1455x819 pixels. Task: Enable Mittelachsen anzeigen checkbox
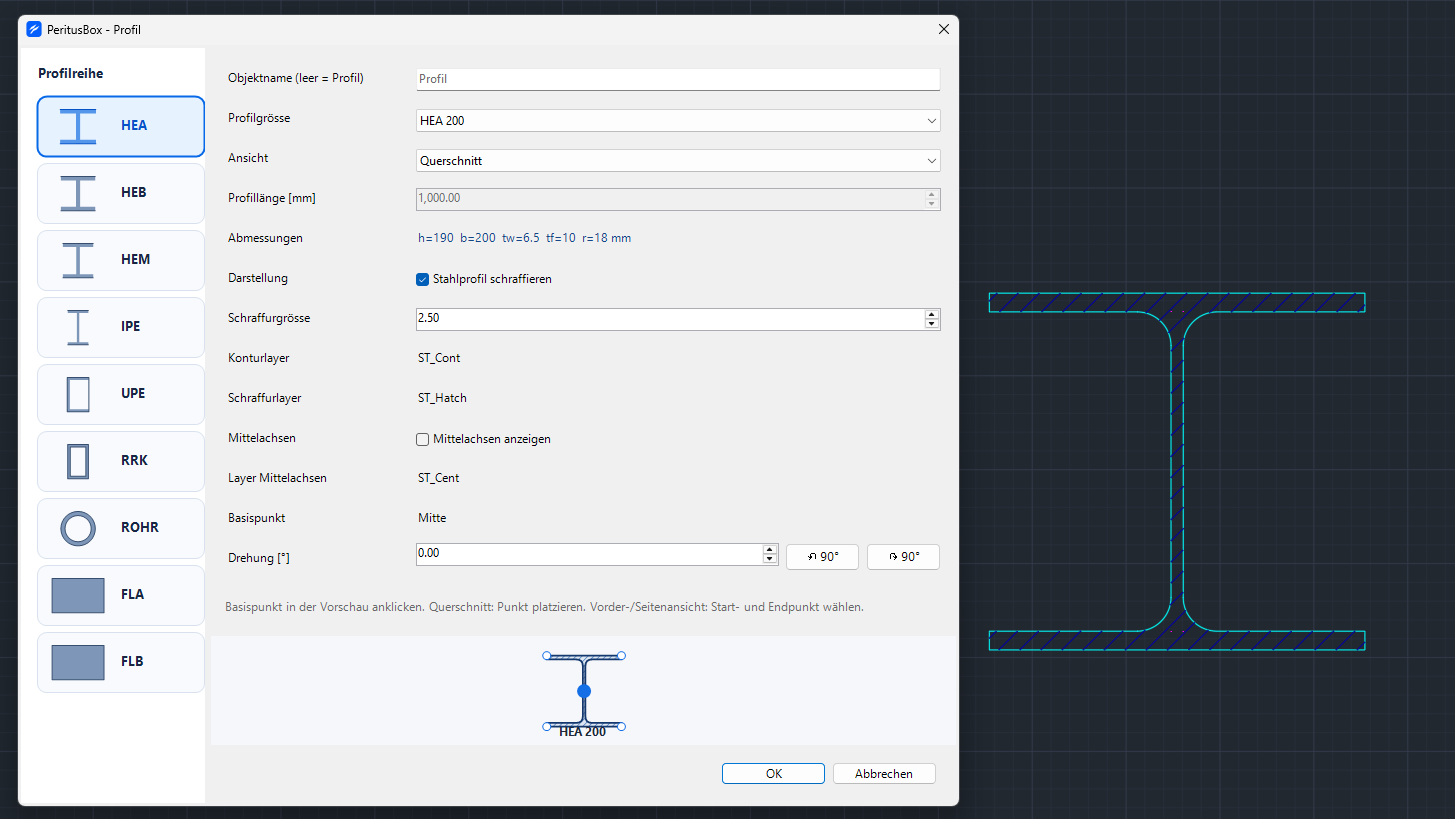(x=422, y=439)
